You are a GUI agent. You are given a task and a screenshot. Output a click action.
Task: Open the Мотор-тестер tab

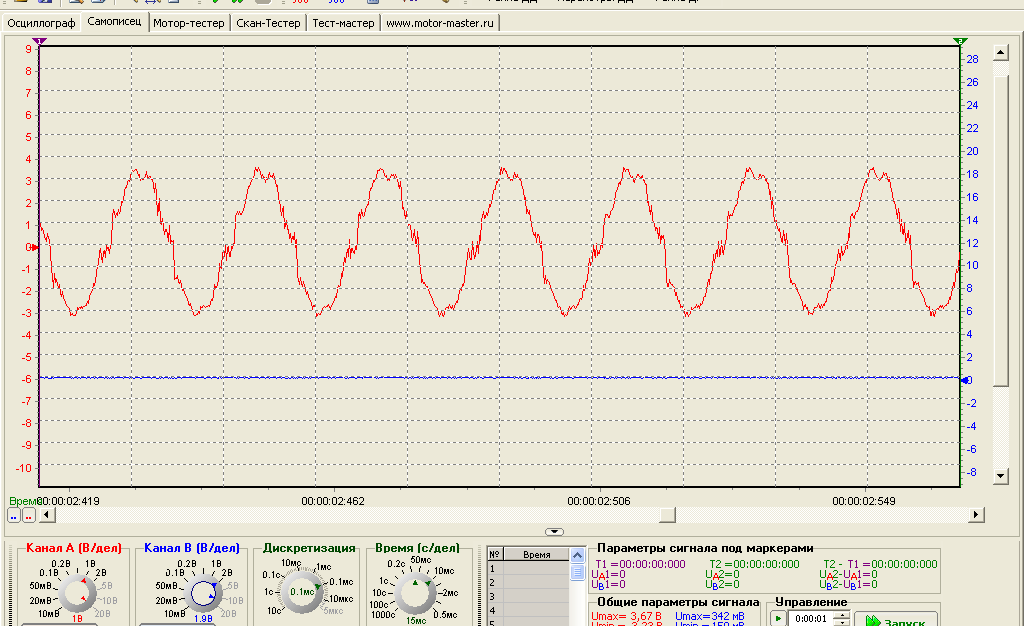[x=189, y=23]
